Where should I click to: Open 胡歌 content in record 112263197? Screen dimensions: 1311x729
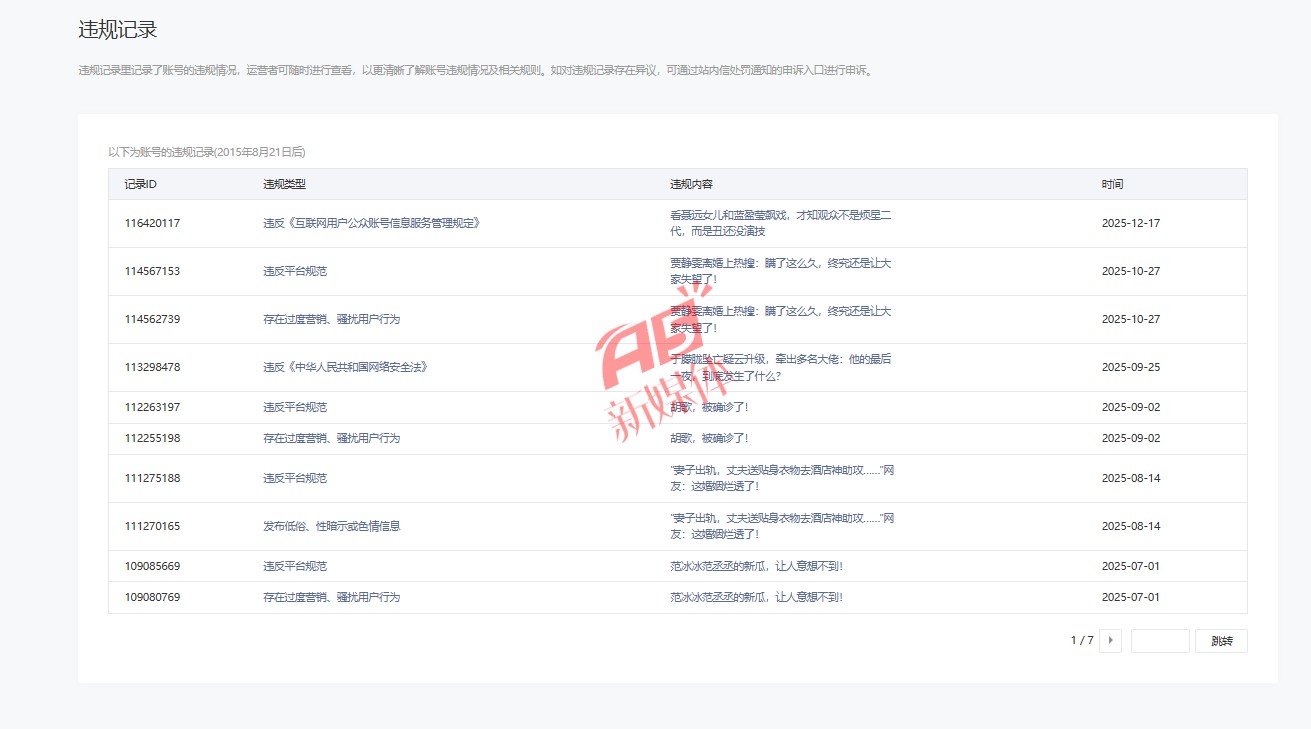point(709,407)
